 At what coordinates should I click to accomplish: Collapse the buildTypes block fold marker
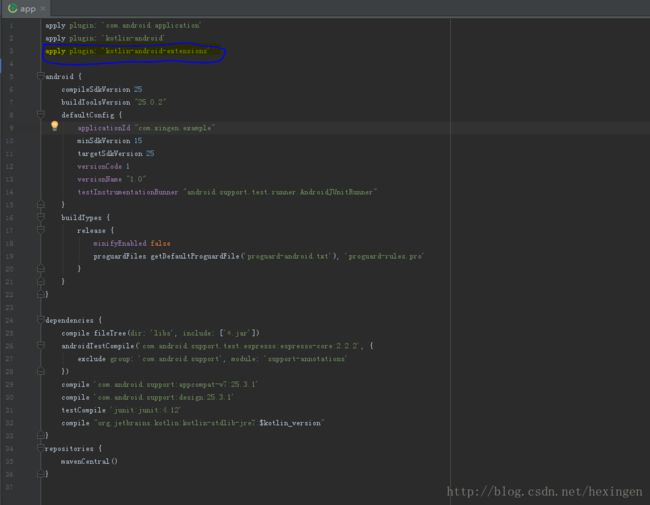coord(40,217)
